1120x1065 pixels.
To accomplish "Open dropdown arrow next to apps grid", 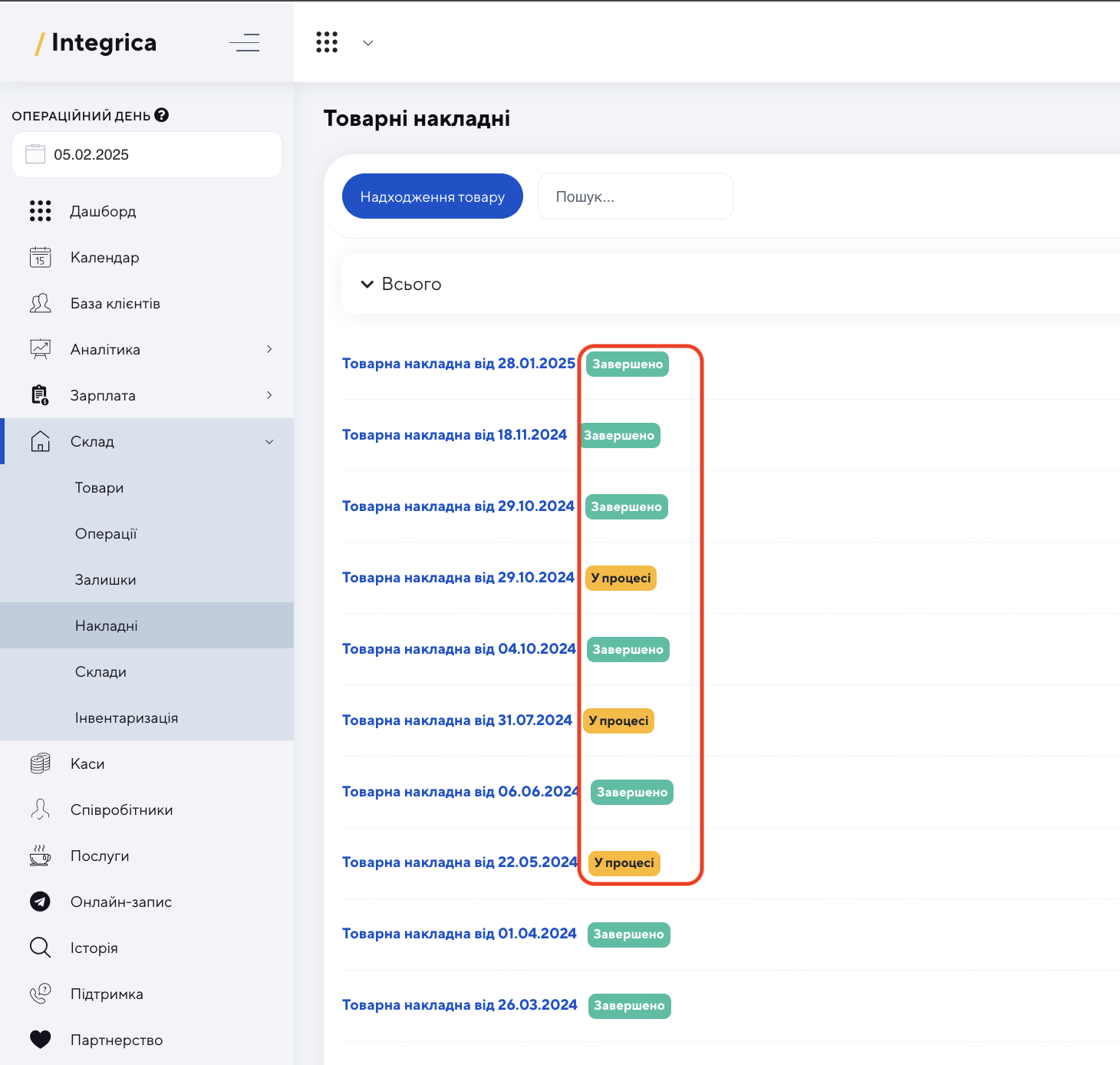I will pos(368,43).
